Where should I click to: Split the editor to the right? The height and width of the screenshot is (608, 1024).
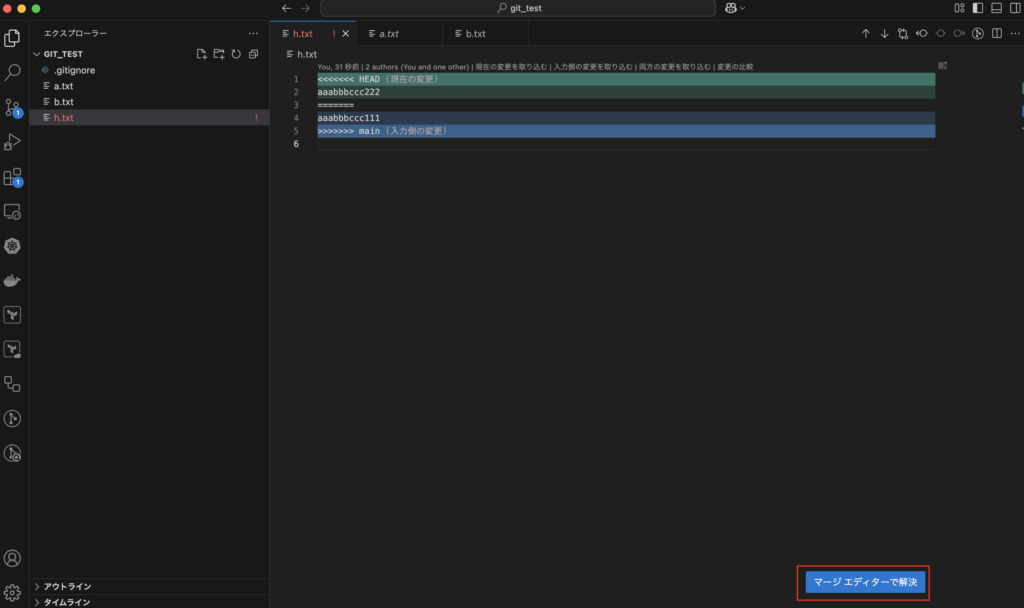tap(997, 33)
